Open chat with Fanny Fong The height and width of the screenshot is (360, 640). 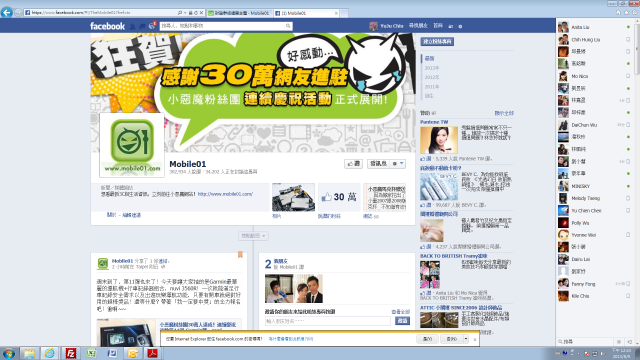click(x=594, y=284)
